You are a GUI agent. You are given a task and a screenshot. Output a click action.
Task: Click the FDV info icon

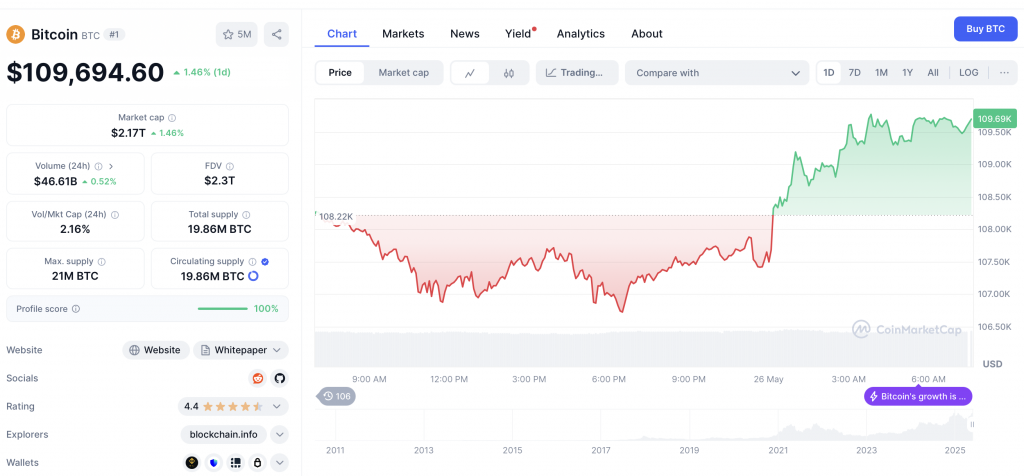pos(230,167)
